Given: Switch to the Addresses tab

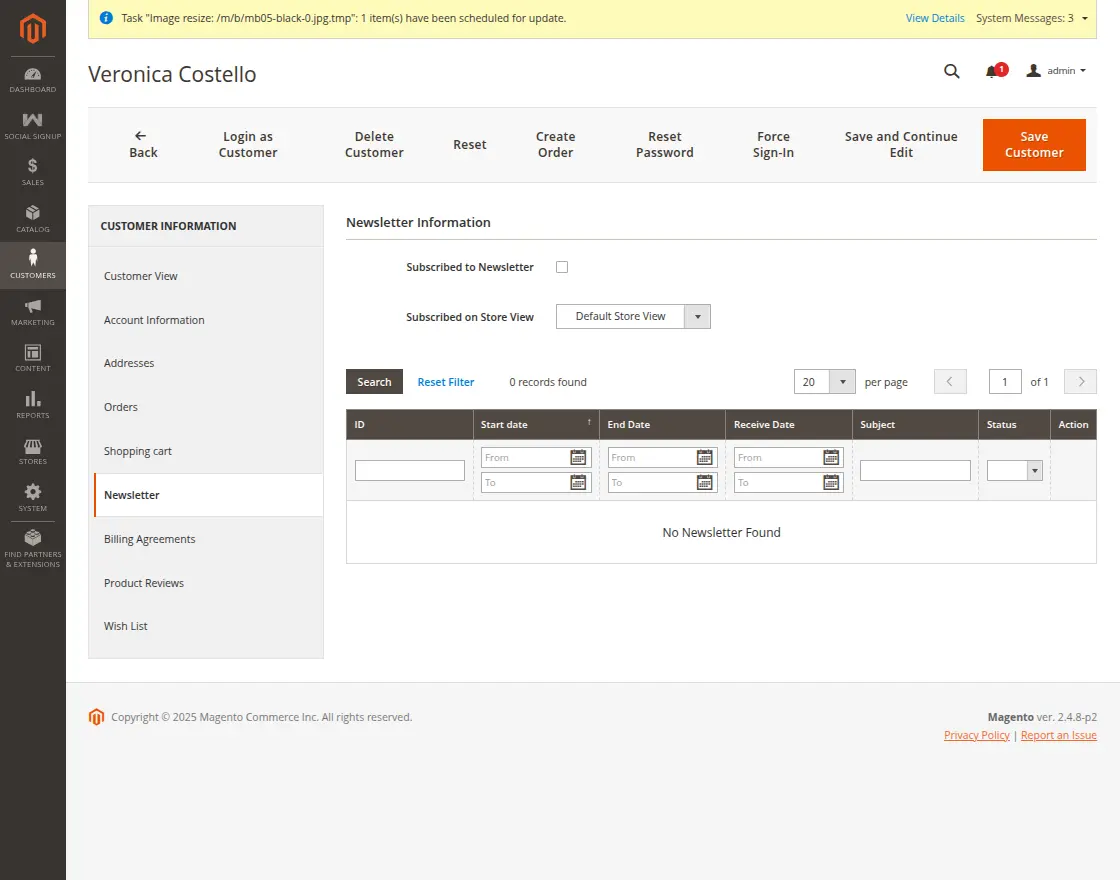Looking at the screenshot, I should (x=129, y=363).
